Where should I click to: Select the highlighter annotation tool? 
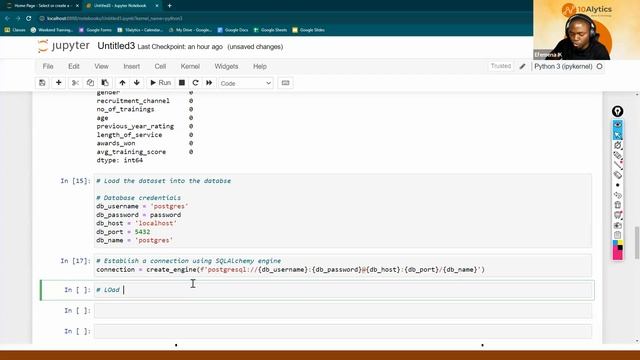tap(618, 155)
